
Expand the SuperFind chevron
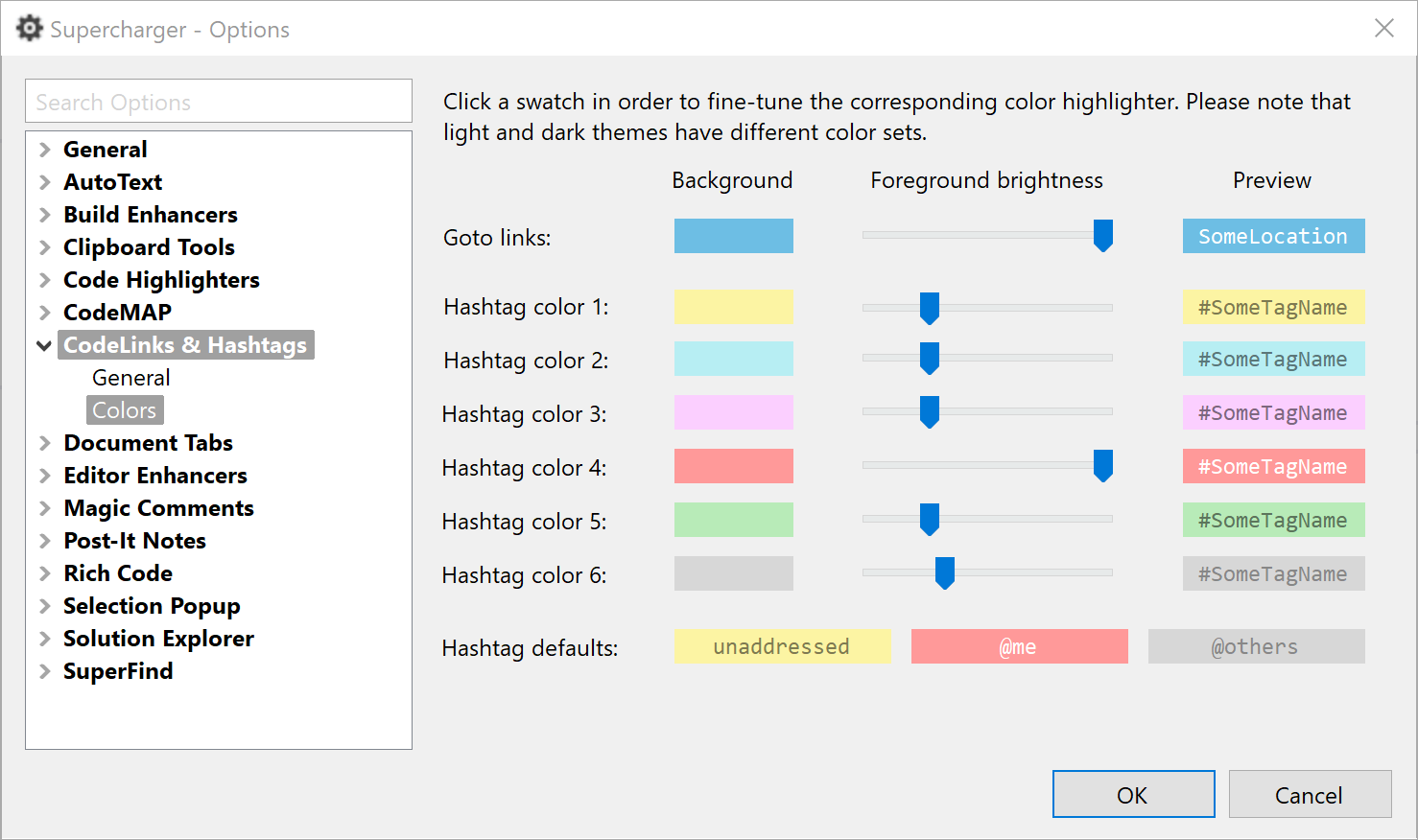coord(44,671)
